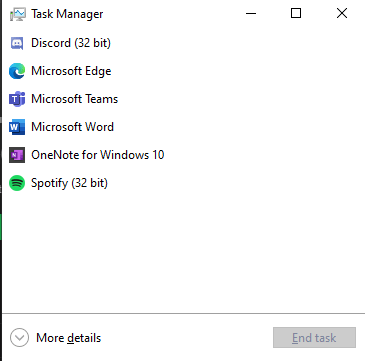Click the Microsoft Word icon
This screenshot has width=365, height=361.
click(17, 127)
